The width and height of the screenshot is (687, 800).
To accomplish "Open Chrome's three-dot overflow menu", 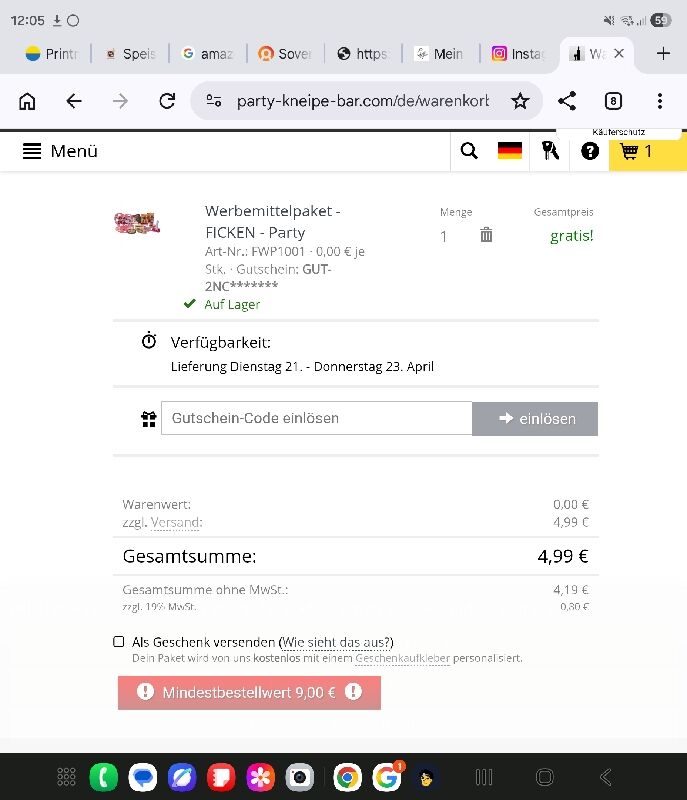I will coord(660,101).
